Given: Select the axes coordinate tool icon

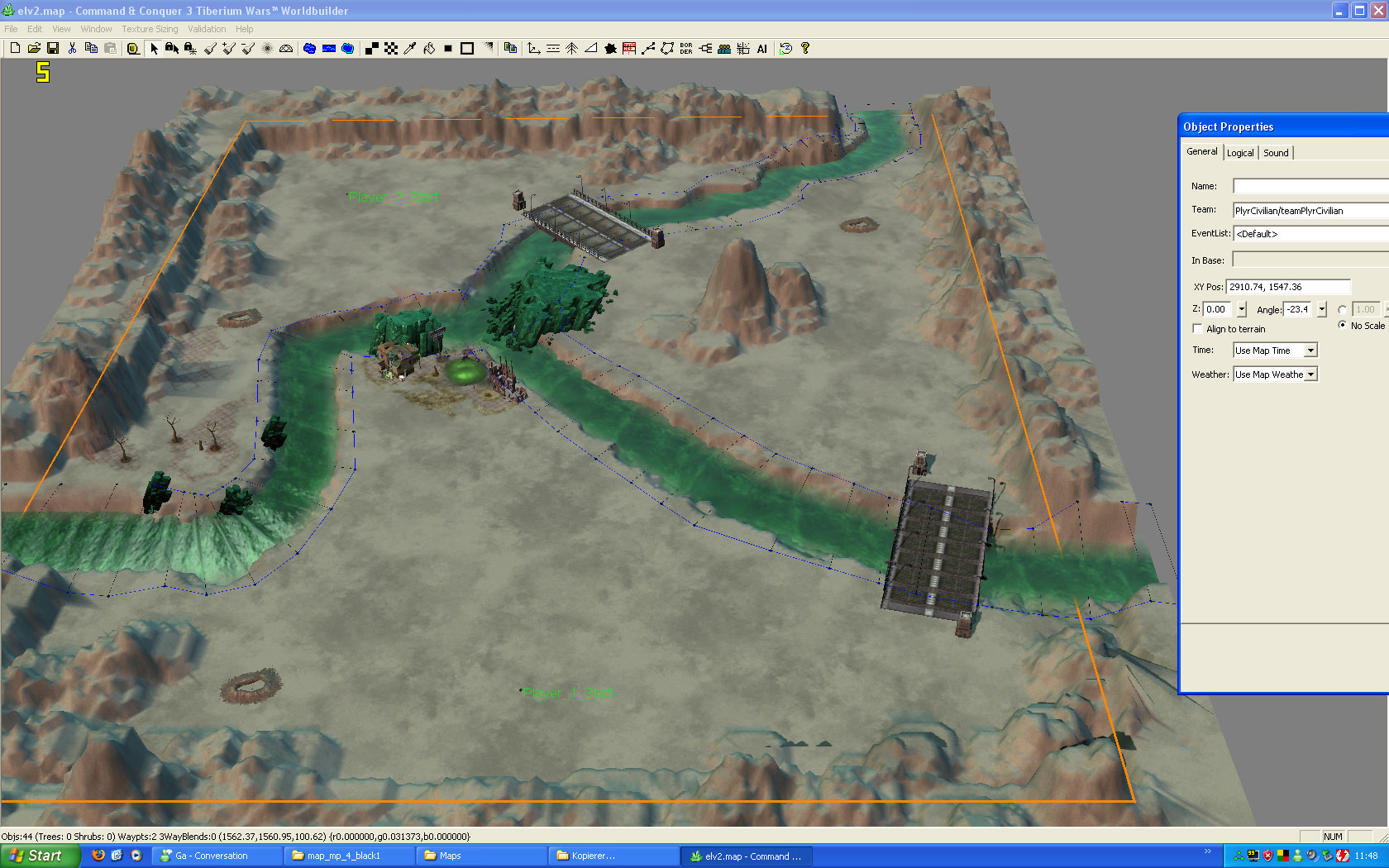Looking at the screenshot, I should coord(533,48).
